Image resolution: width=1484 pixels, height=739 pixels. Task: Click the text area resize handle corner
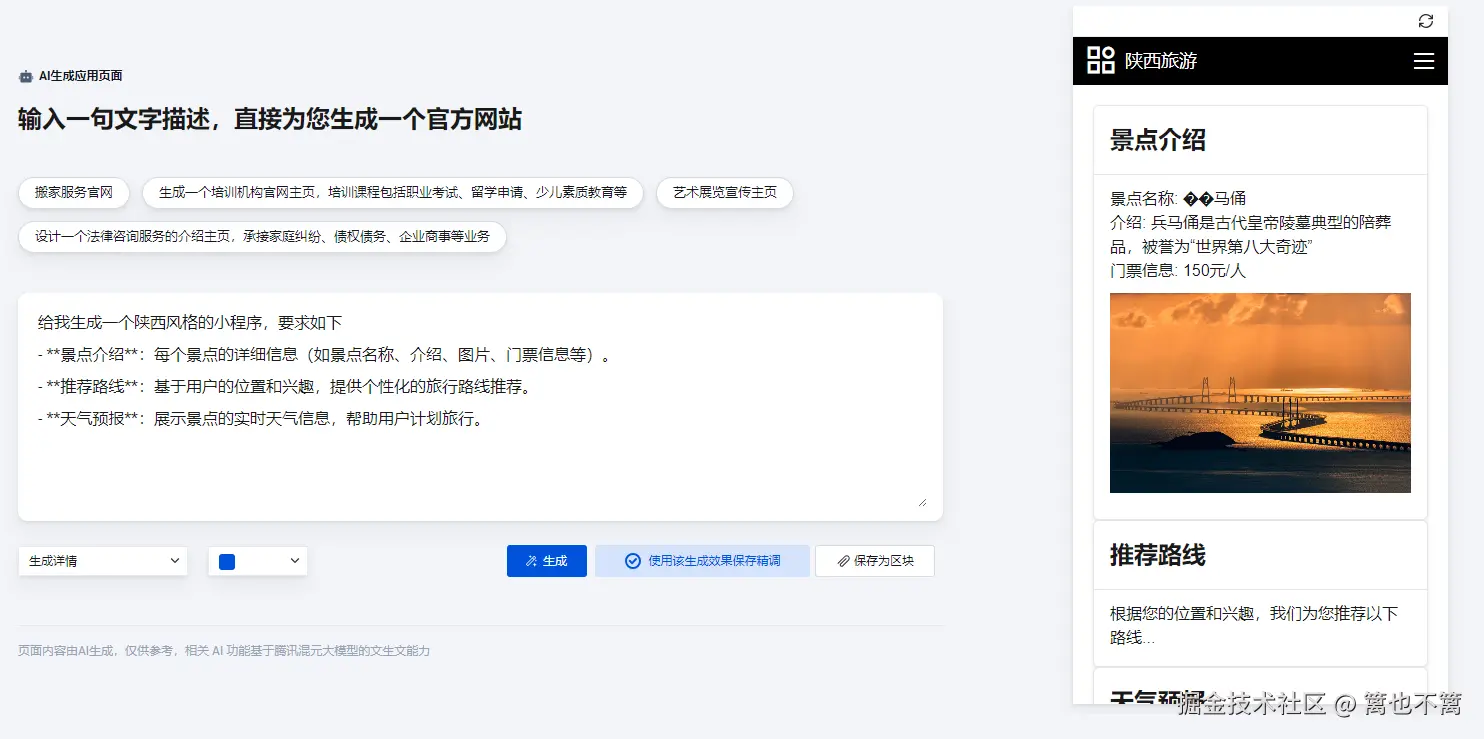[x=922, y=501]
